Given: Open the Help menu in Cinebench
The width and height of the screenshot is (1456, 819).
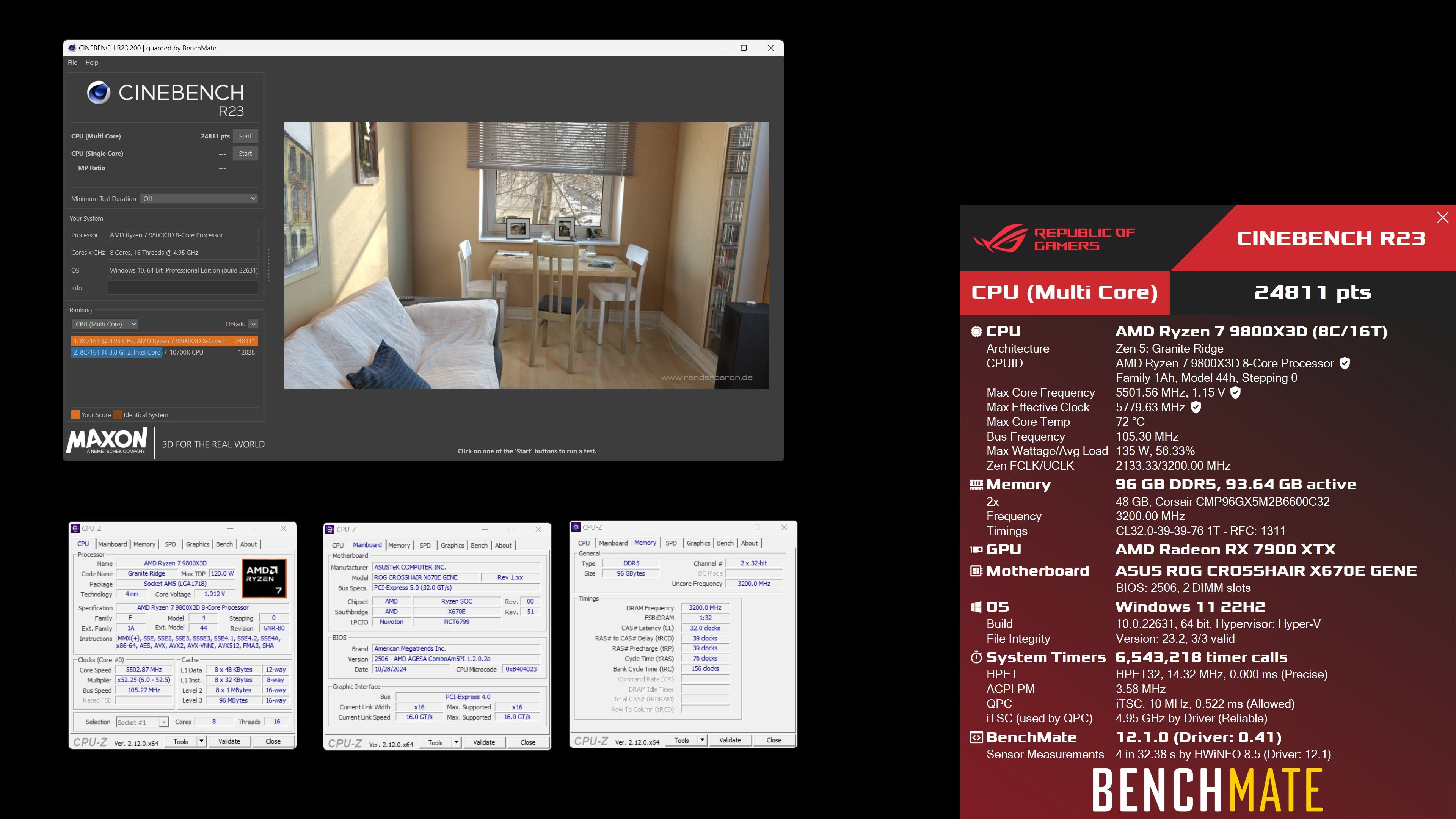Looking at the screenshot, I should [x=91, y=63].
